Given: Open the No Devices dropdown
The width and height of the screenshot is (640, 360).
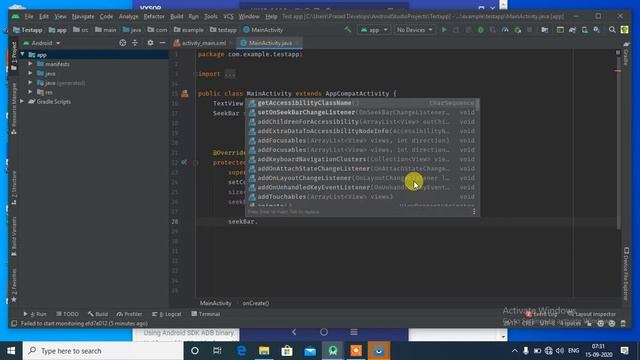Looking at the screenshot, I should click(414, 30).
